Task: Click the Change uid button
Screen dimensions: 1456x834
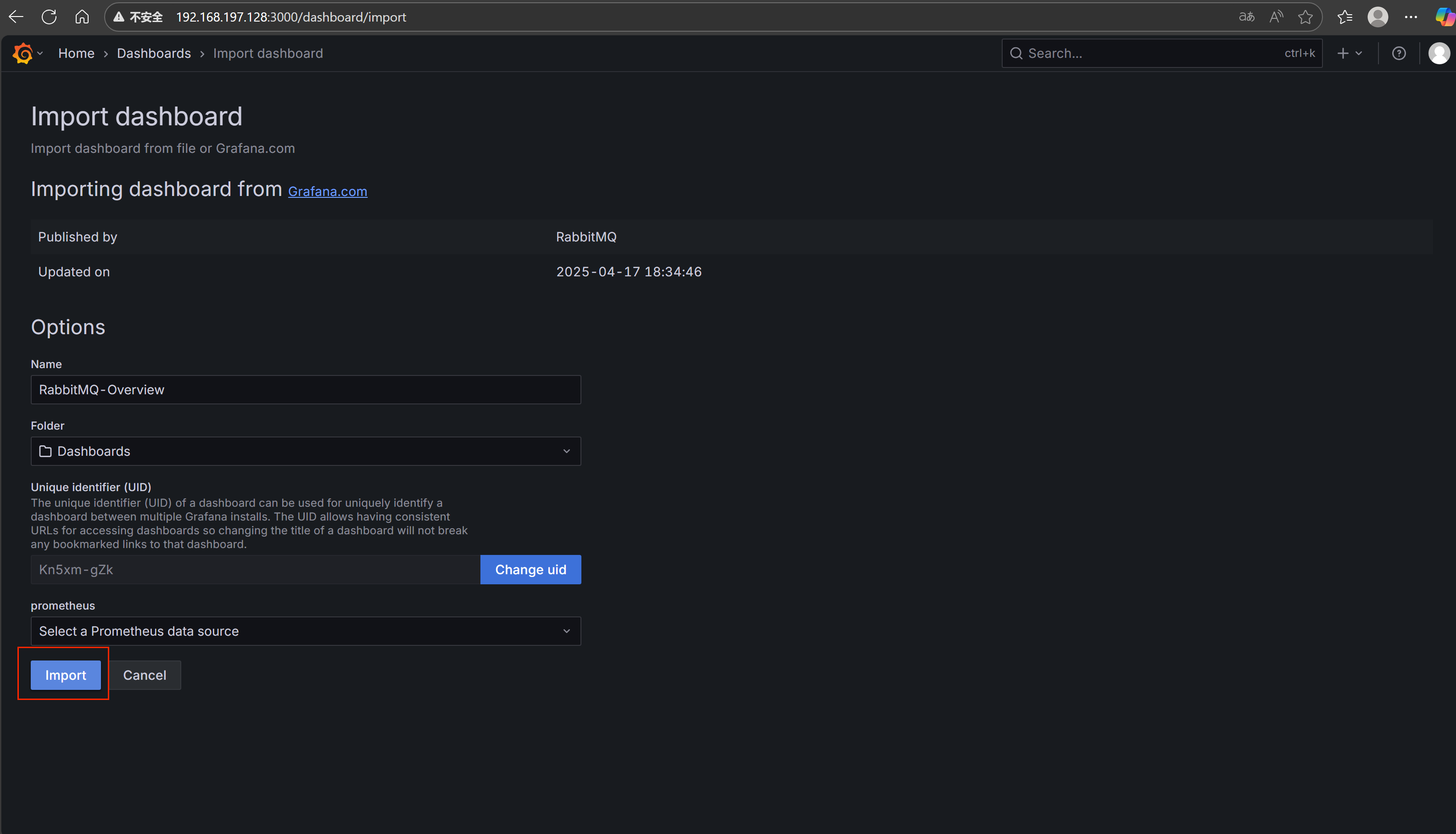Action: pos(530,569)
